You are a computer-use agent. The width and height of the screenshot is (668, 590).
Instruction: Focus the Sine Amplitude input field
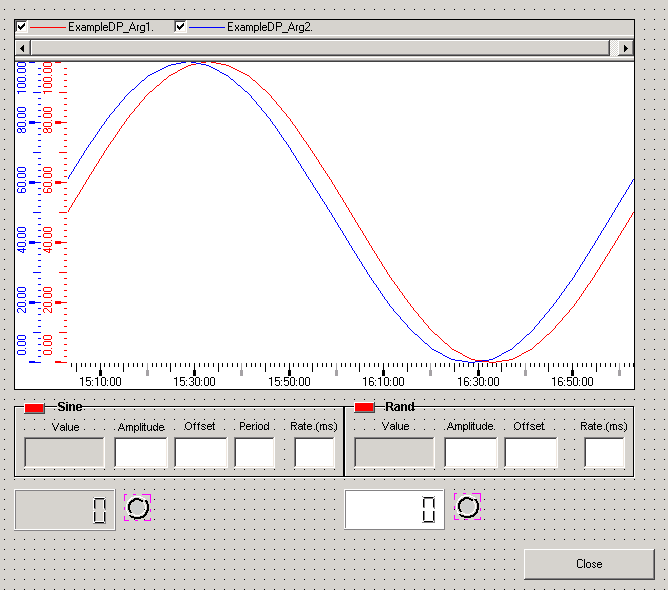[141, 452]
